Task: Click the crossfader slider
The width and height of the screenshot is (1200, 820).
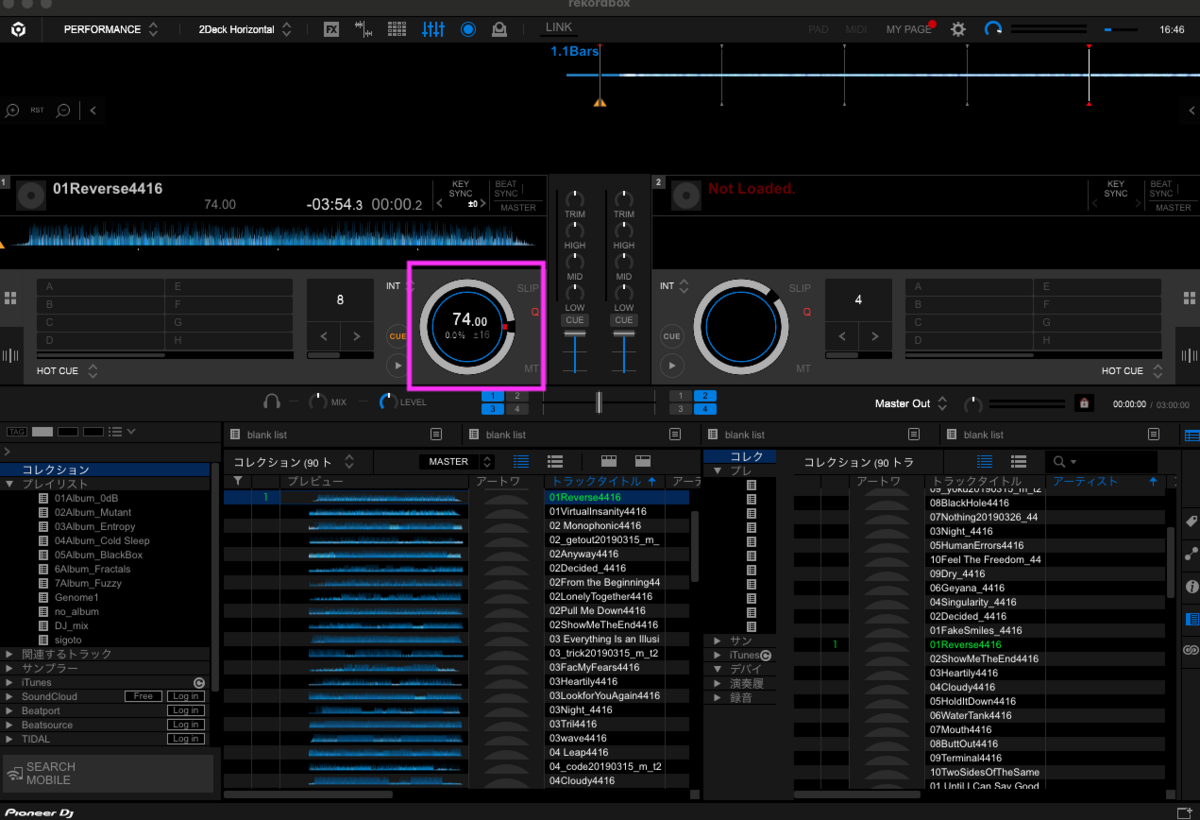Action: (598, 402)
